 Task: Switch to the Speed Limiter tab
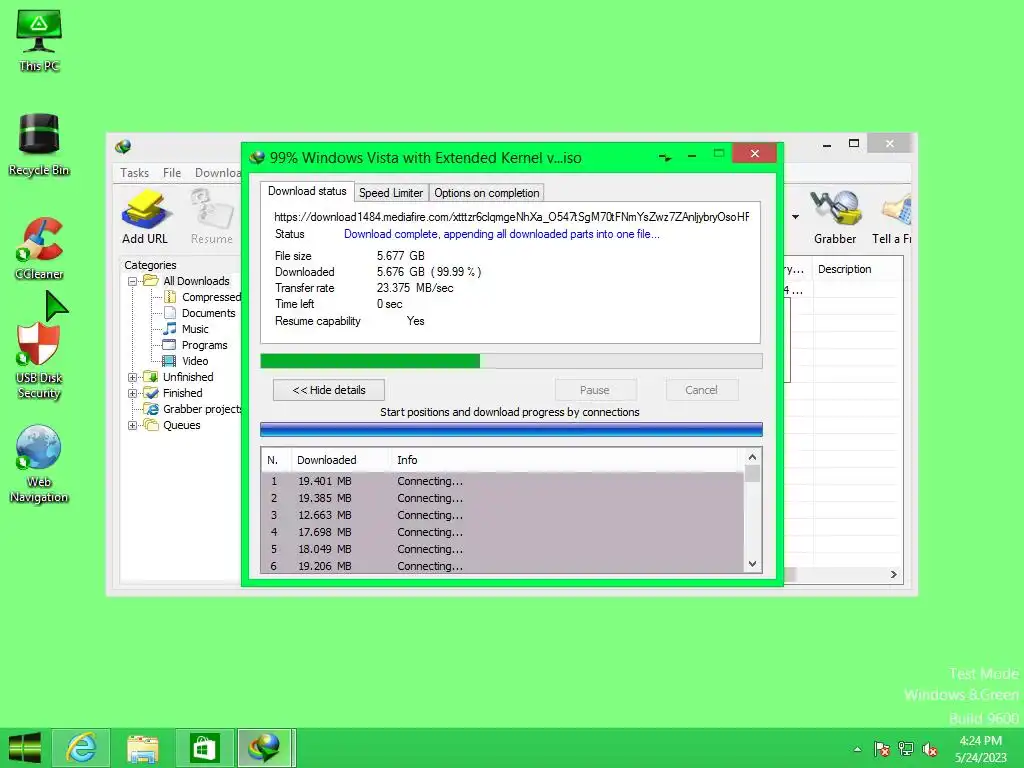[x=391, y=193]
